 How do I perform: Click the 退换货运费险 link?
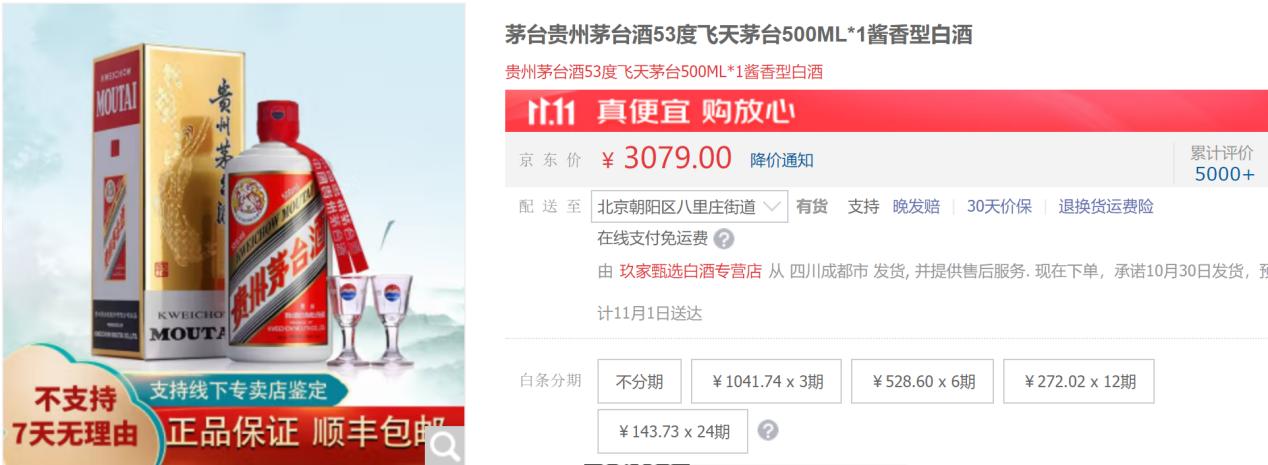click(1106, 207)
